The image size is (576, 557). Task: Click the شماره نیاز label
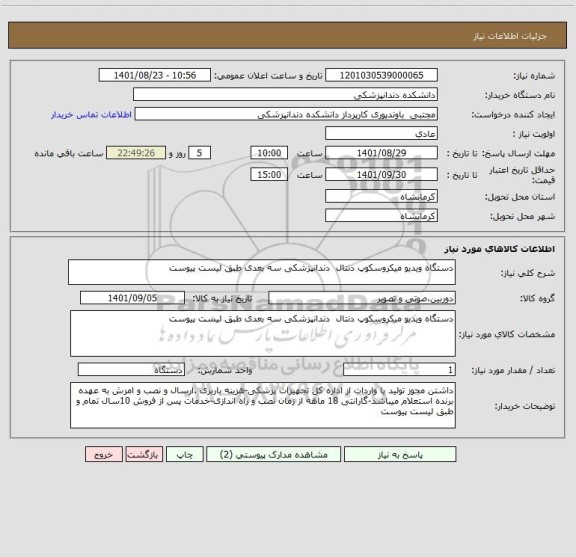[x=534, y=76]
